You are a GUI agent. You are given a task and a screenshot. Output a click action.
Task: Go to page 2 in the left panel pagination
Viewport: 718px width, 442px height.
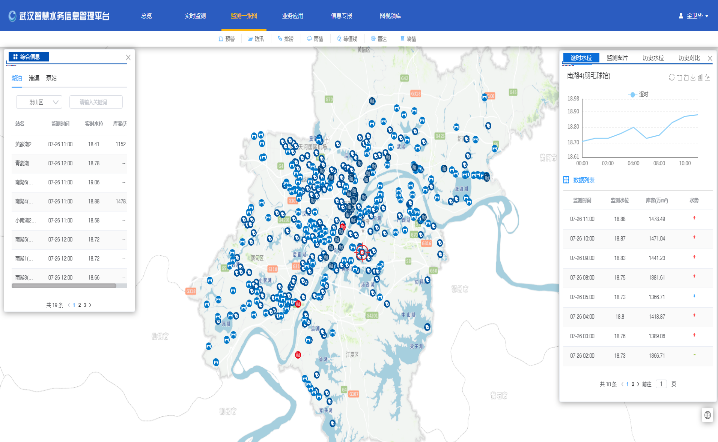point(79,303)
